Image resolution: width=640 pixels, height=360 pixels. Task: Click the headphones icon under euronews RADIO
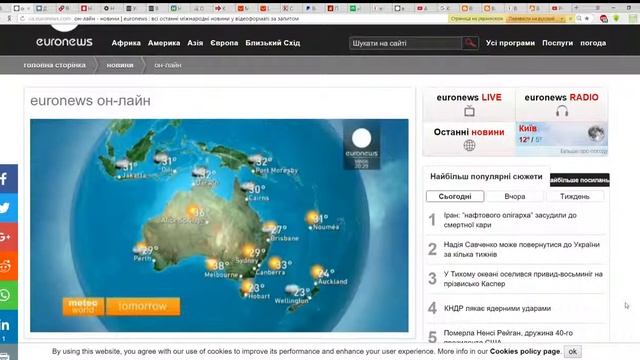click(562, 111)
